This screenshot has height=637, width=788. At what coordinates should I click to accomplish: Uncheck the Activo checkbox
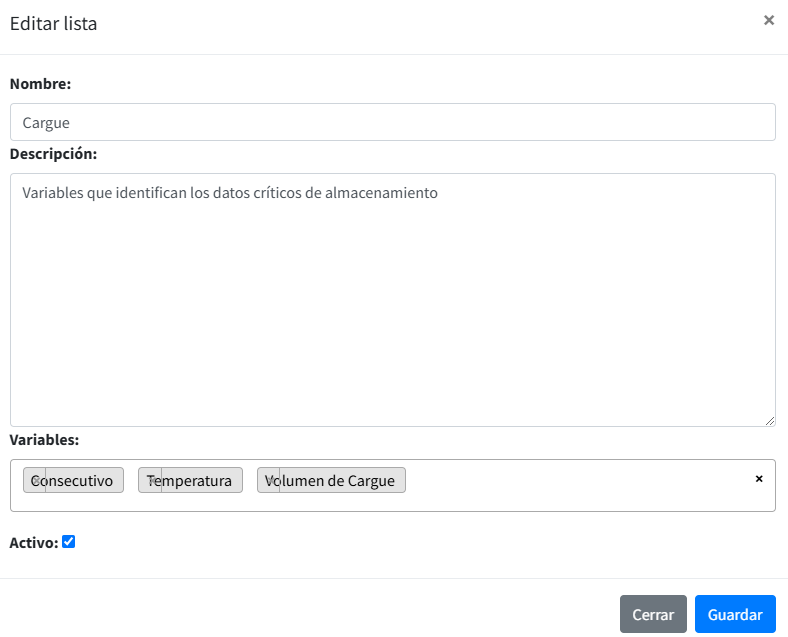[68, 542]
